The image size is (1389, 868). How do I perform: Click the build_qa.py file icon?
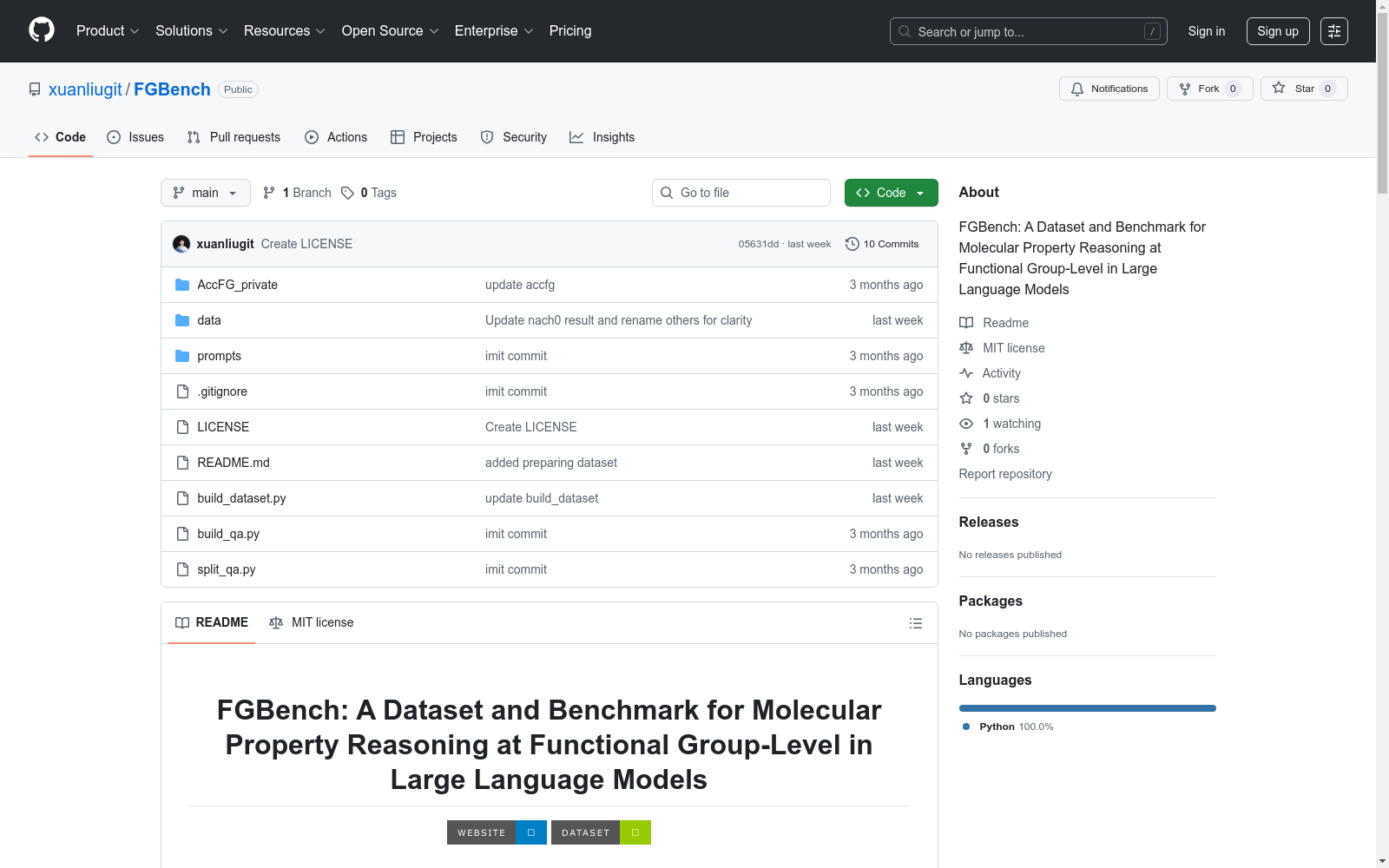click(182, 534)
